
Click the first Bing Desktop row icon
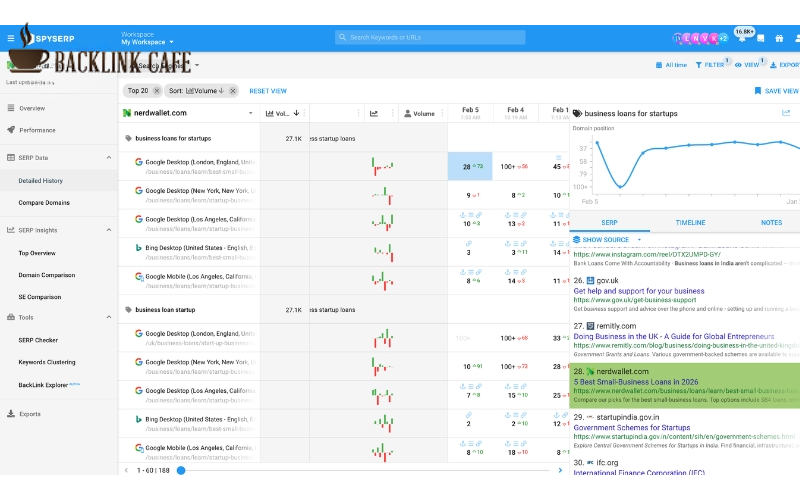[x=138, y=247]
